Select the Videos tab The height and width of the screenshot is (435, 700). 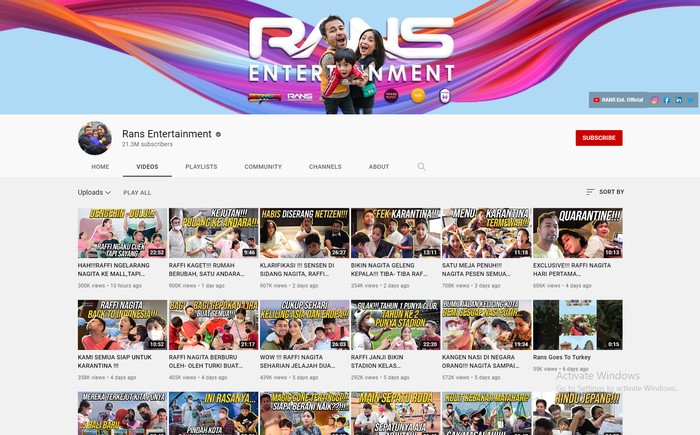click(x=147, y=167)
